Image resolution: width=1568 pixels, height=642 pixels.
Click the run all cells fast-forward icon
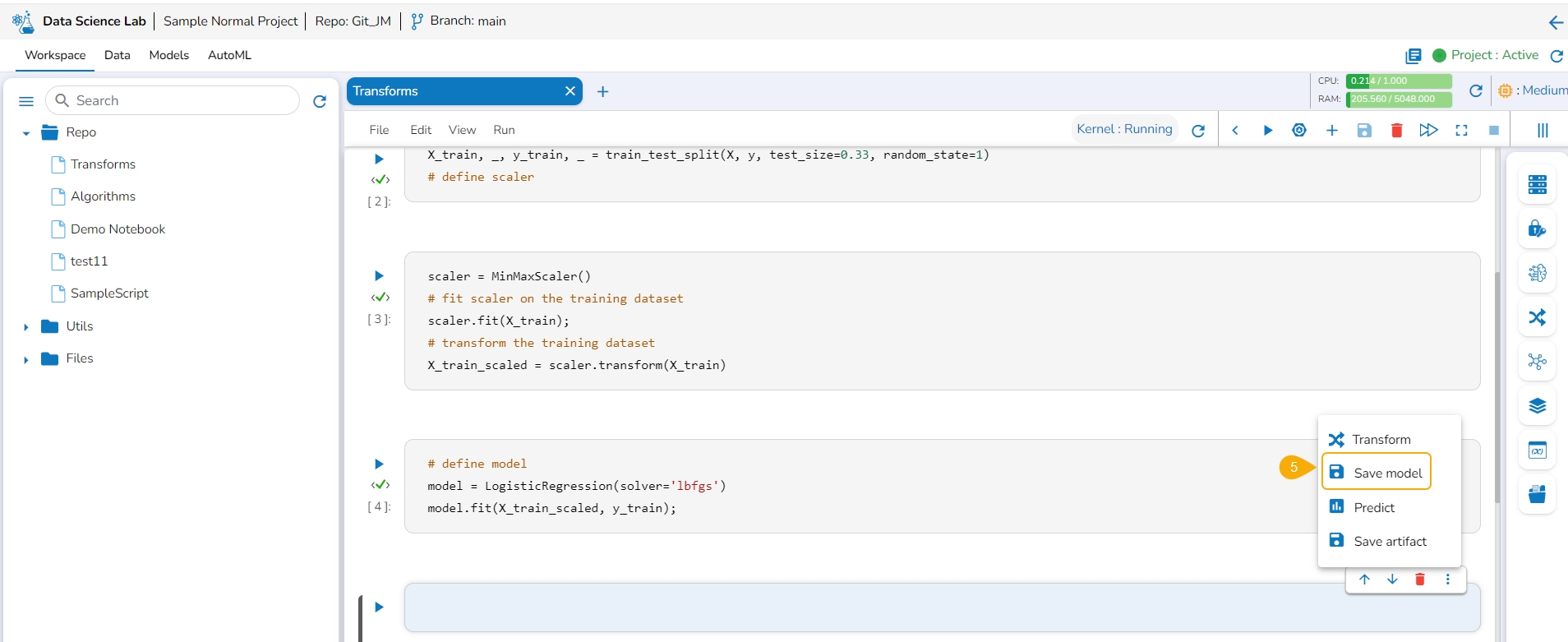tap(1428, 130)
